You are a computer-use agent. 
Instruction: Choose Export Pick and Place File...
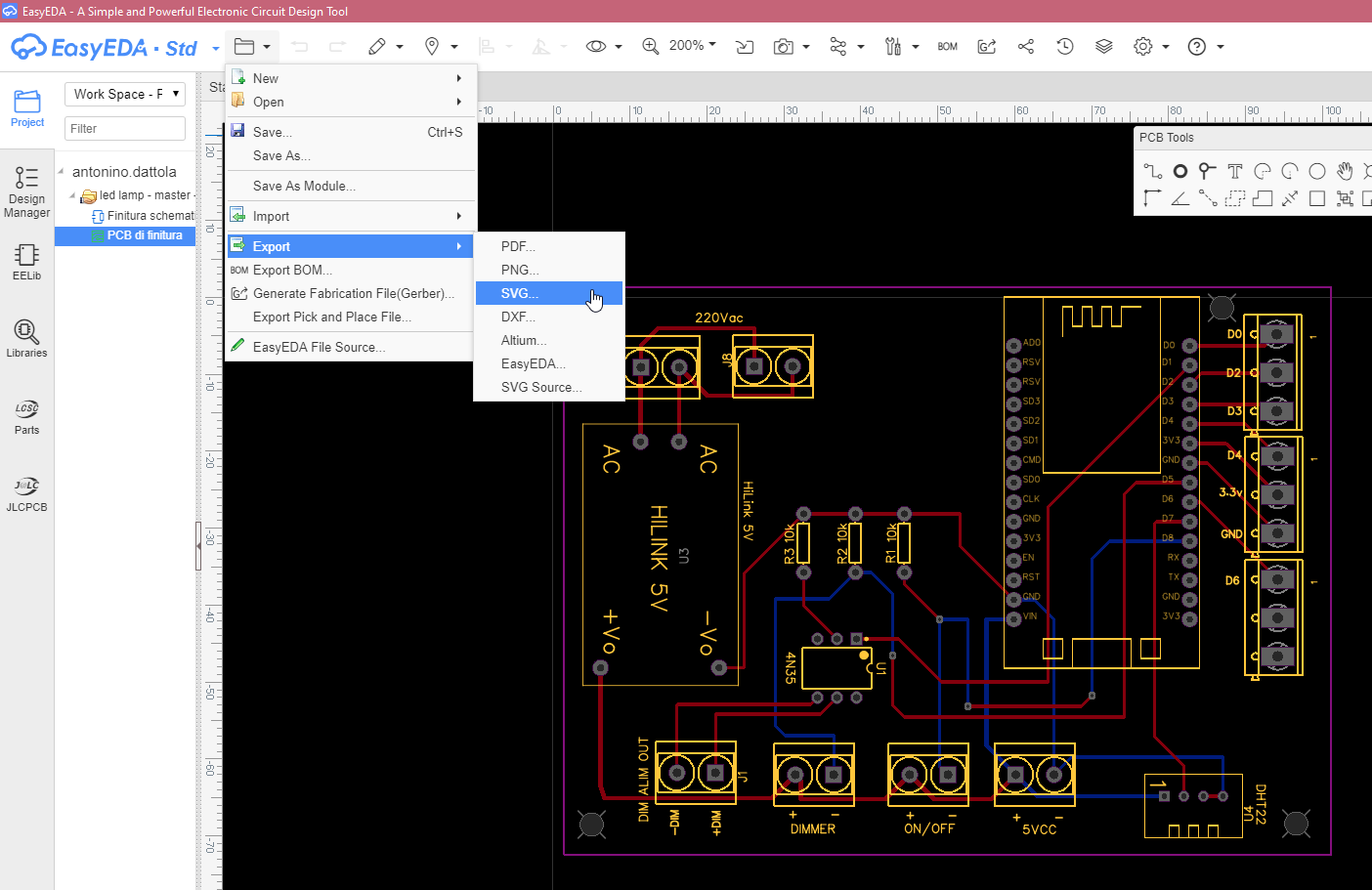[x=351, y=317]
